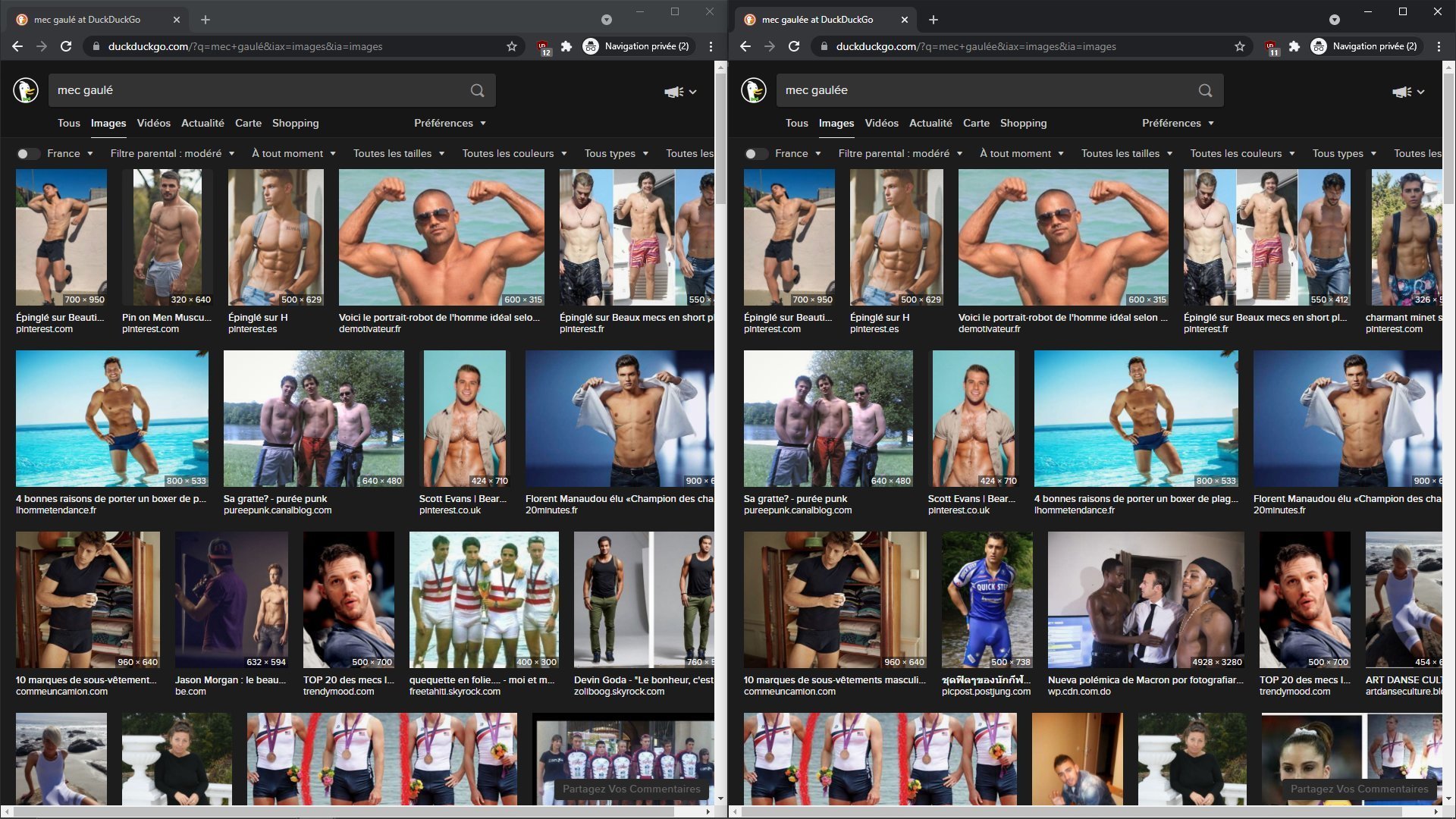Click the DuckDuckGo logo in left window
The image size is (1456, 819).
pyautogui.click(x=26, y=90)
